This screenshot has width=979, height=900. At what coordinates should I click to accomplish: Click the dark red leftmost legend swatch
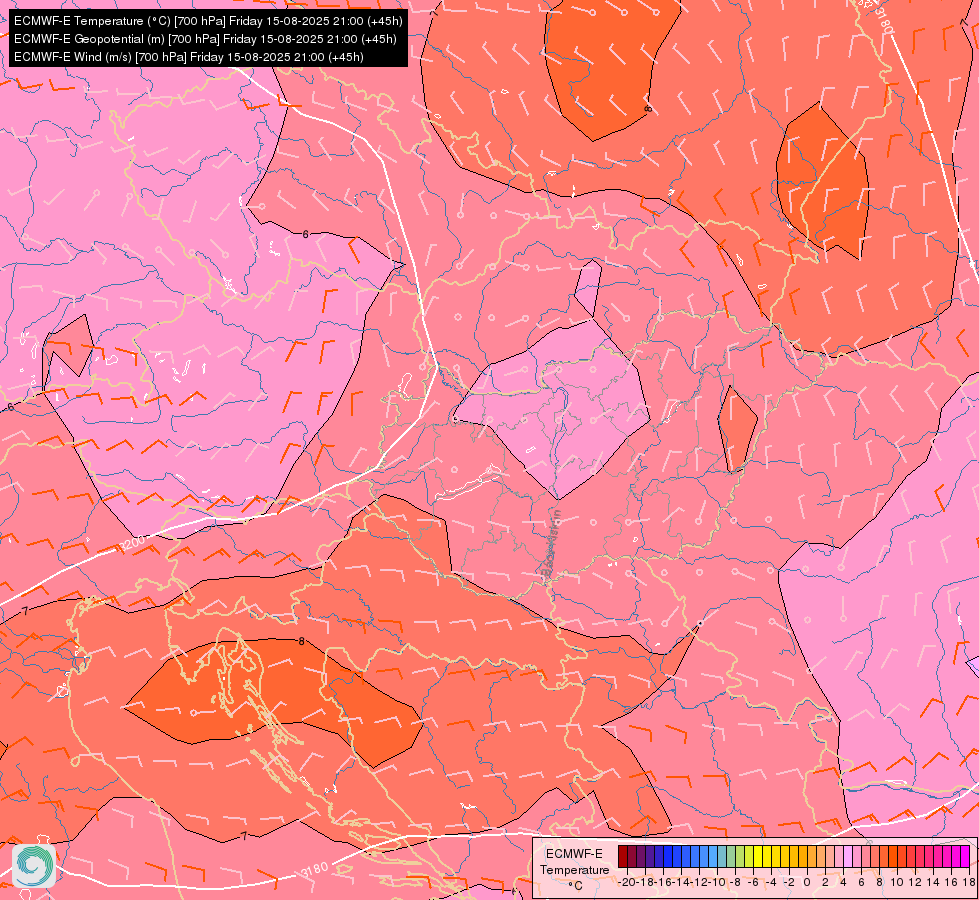point(623,856)
